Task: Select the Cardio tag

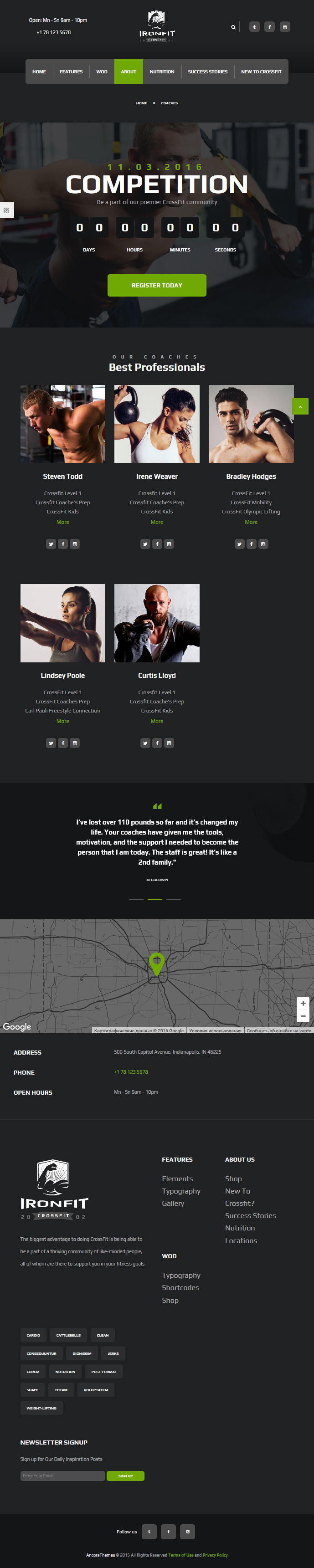Action: point(33,1336)
